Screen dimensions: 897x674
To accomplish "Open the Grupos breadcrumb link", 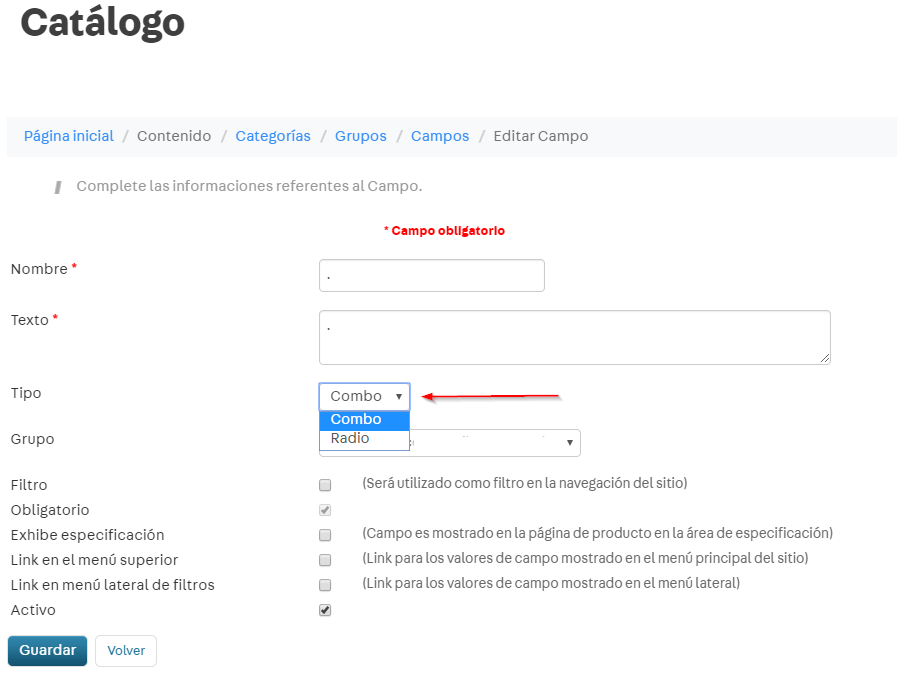I will click(360, 136).
